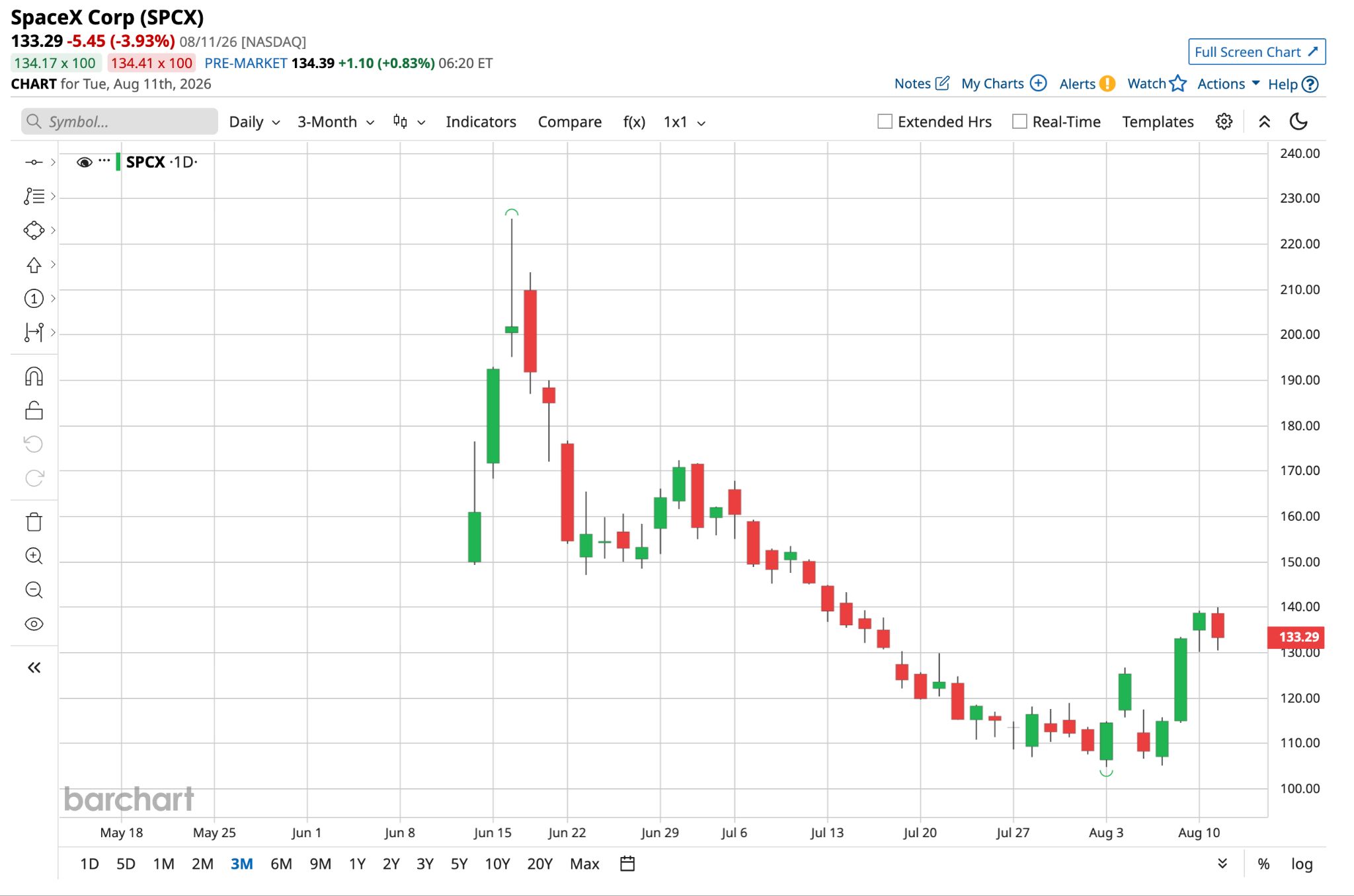The height and width of the screenshot is (896, 1354).
Task: Select the 1D time range tab
Action: pos(89,864)
